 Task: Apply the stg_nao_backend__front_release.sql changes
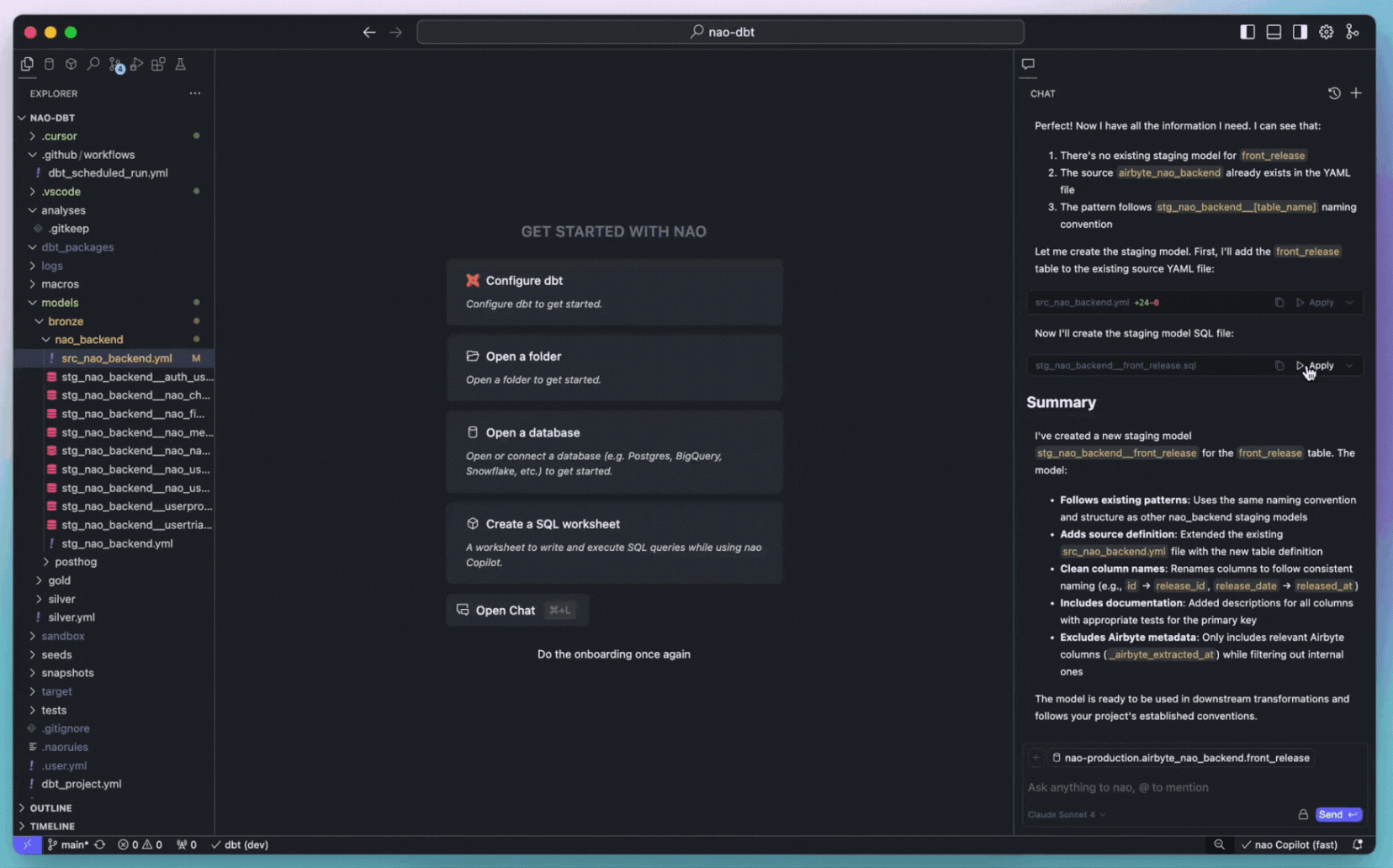coord(1316,366)
